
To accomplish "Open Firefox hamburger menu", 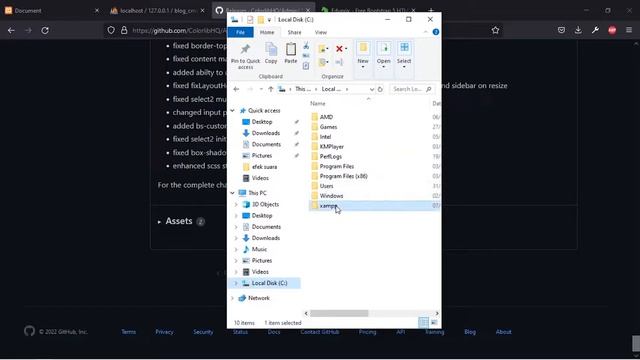I will pos(629,30).
